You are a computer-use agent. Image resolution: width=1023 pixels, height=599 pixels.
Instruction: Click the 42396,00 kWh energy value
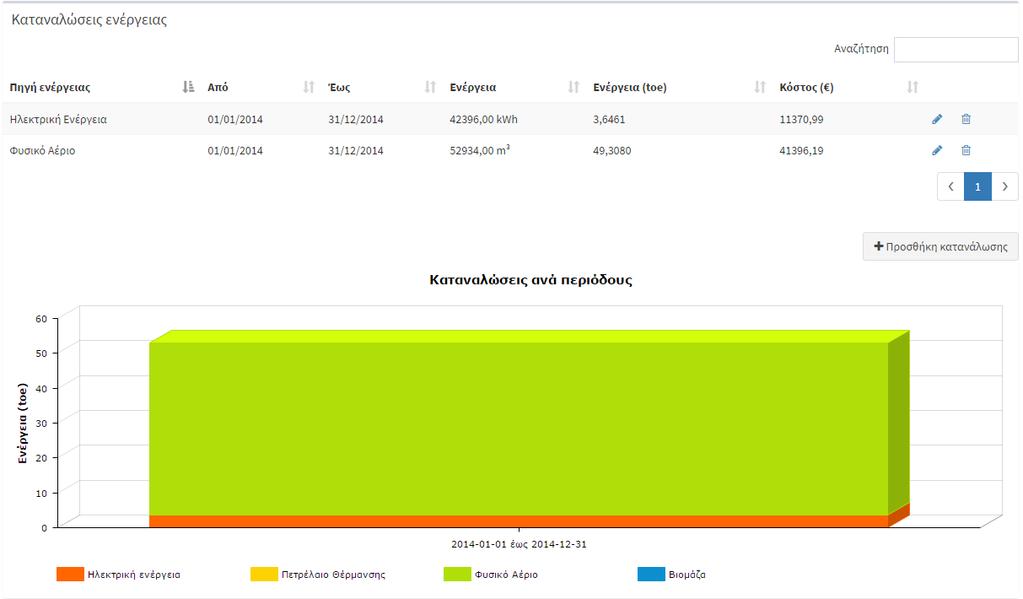(x=483, y=119)
